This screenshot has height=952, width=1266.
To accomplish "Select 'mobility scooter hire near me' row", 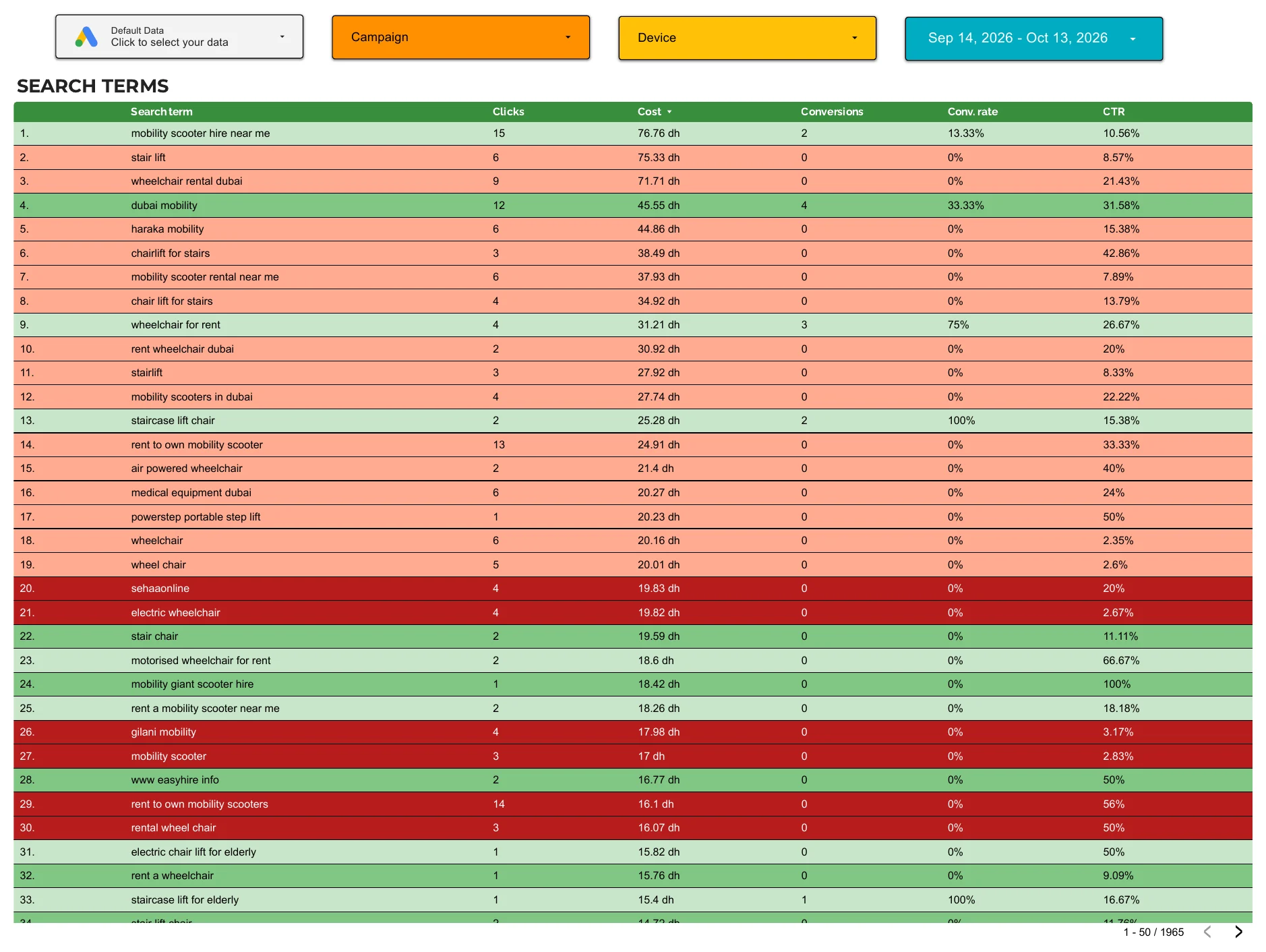I will [633, 133].
